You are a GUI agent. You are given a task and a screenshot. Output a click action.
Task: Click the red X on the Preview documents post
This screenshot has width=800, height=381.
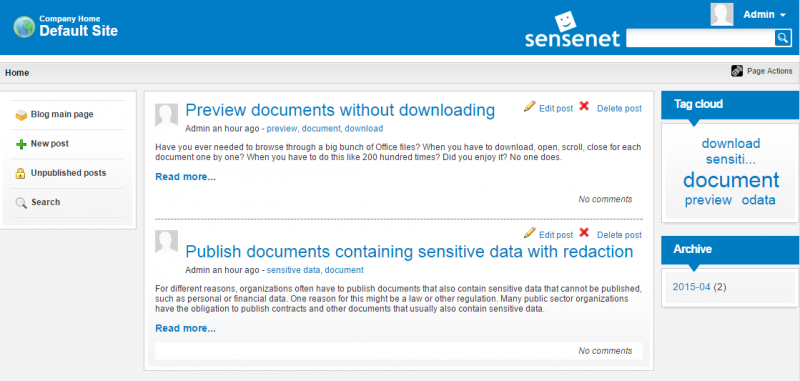[x=584, y=106]
